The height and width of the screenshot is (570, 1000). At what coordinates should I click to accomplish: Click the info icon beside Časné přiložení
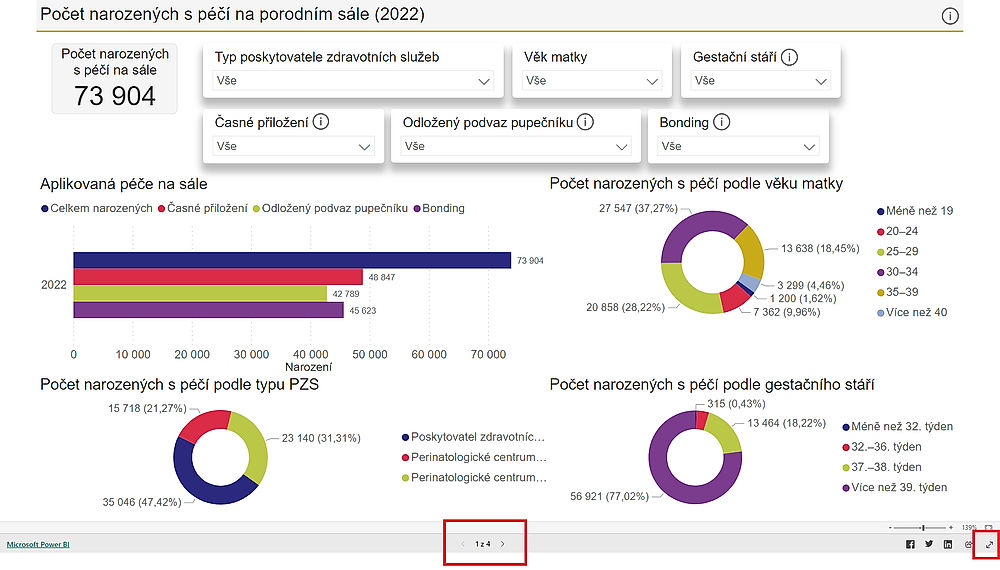click(321, 122)
